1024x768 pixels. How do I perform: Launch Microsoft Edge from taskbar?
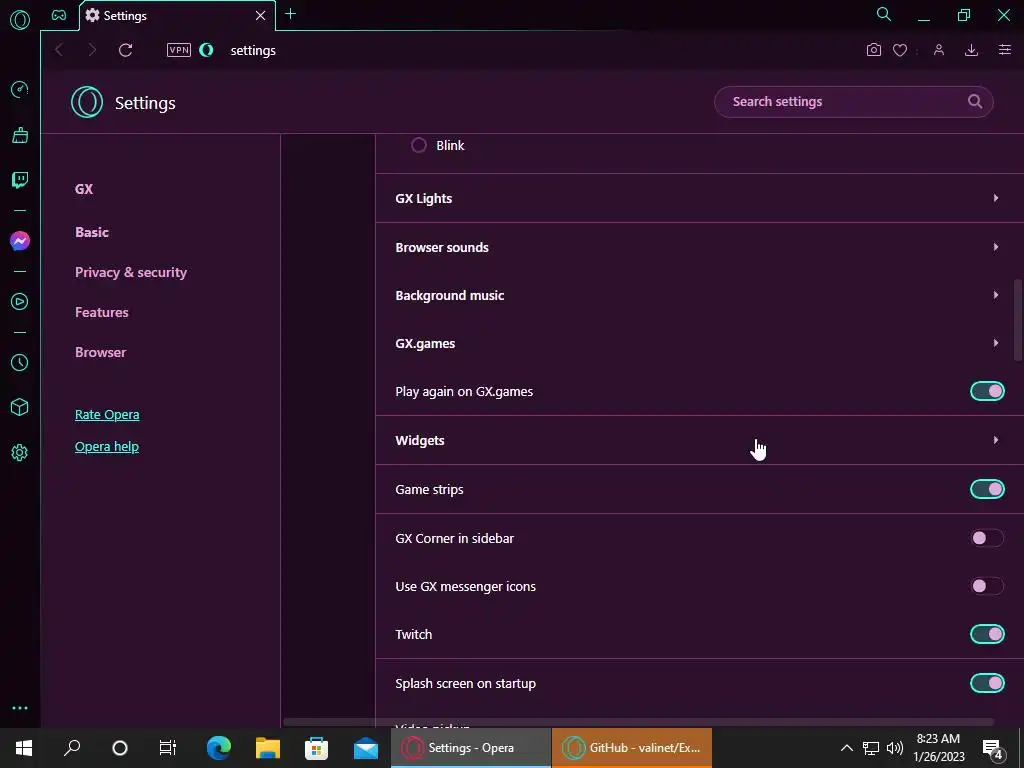point(219,748)
